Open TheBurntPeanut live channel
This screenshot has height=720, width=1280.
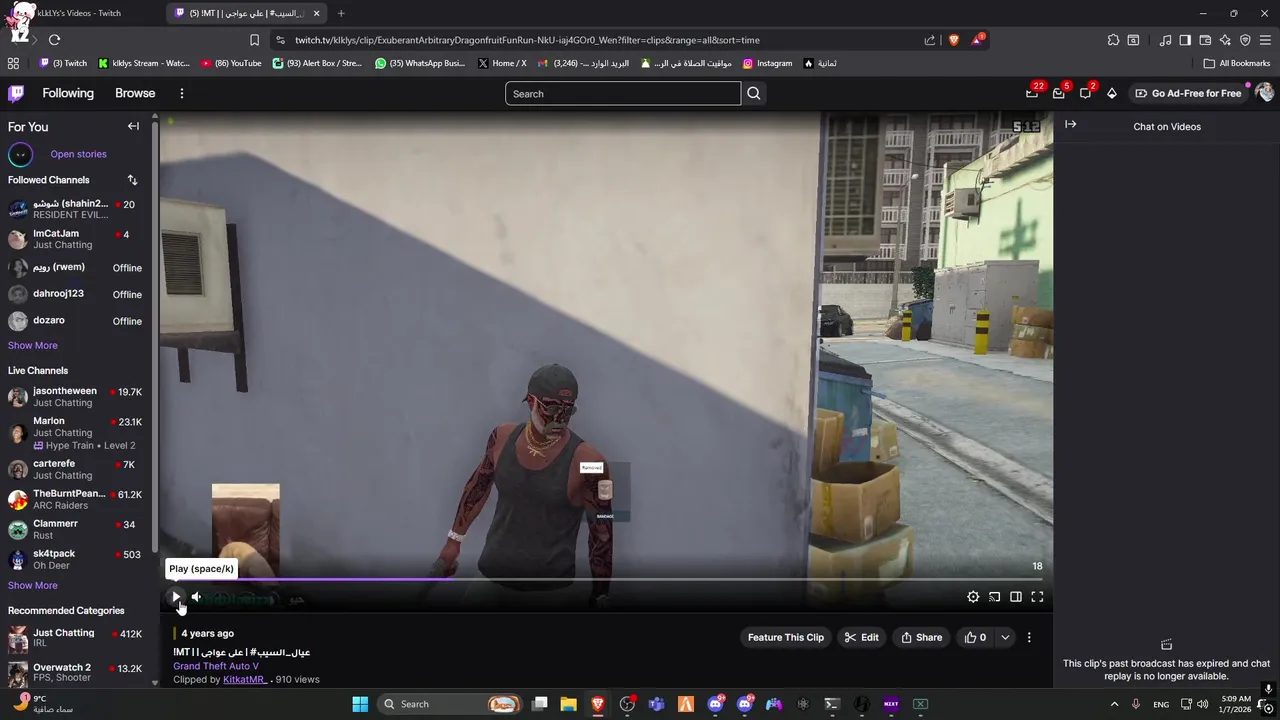click(75, 499)
